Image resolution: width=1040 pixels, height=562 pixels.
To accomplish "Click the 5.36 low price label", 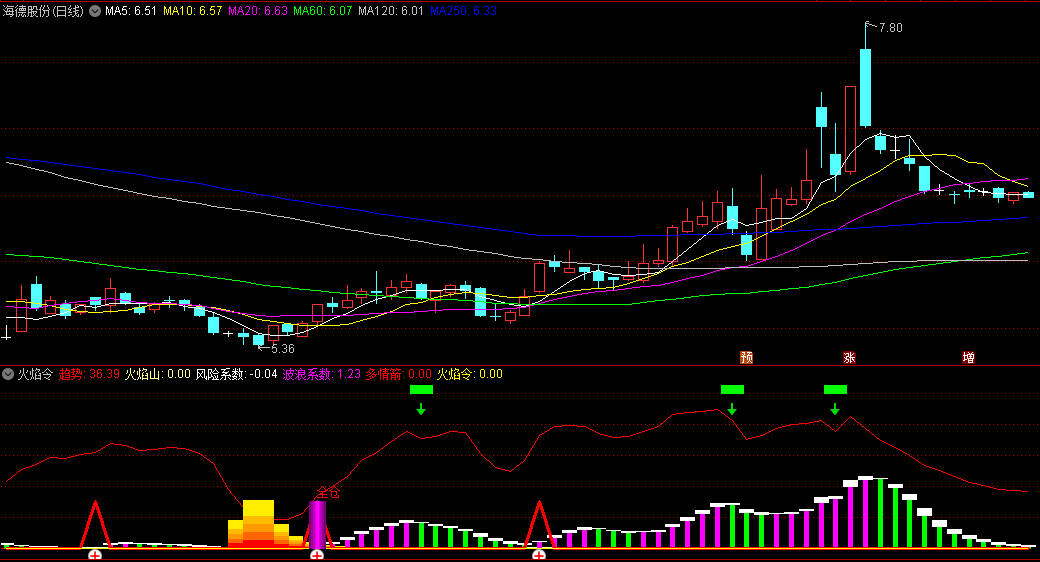I will [x=283, y=348].
